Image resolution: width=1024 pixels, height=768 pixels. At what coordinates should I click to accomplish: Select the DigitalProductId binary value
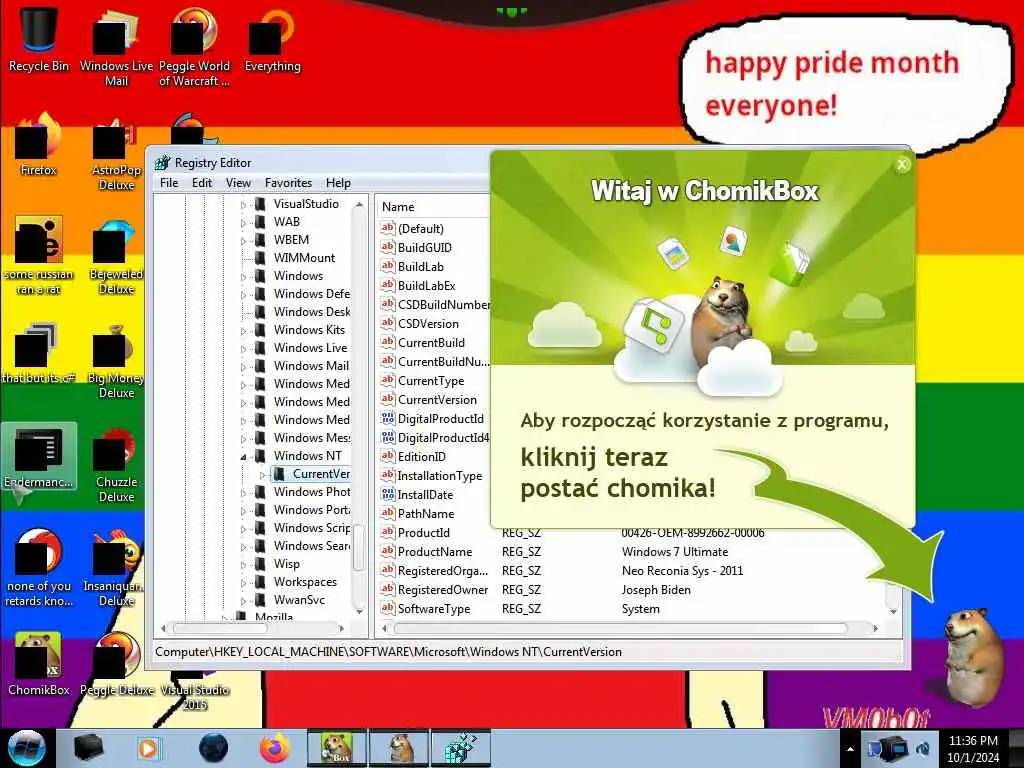pos(441,419)
